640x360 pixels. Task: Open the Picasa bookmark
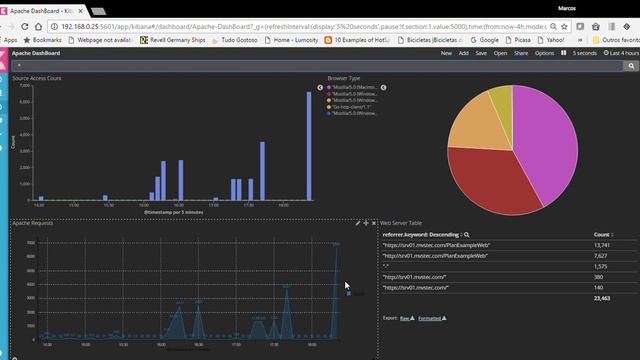point(518,40)
